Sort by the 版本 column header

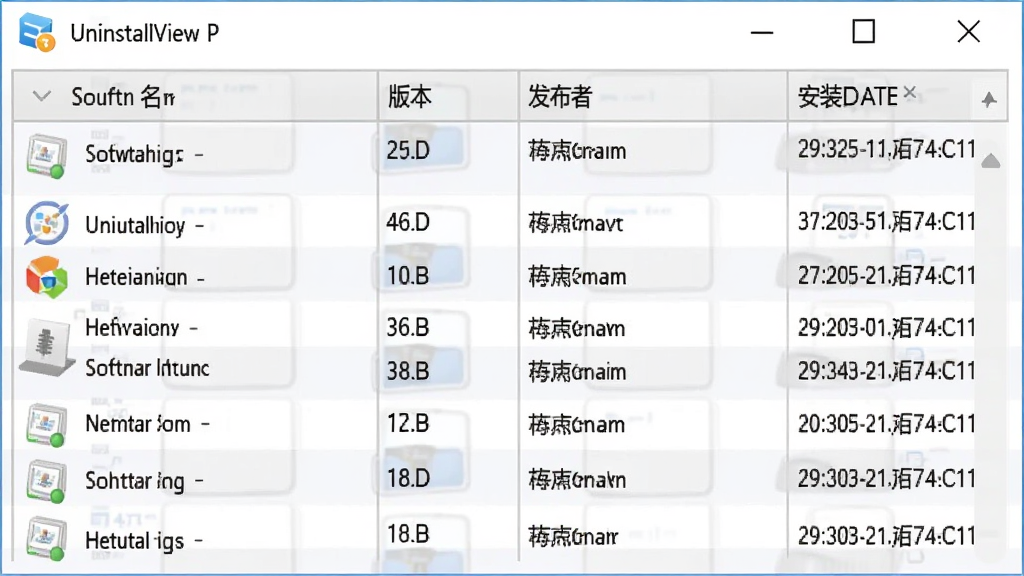tap(448, 96)
